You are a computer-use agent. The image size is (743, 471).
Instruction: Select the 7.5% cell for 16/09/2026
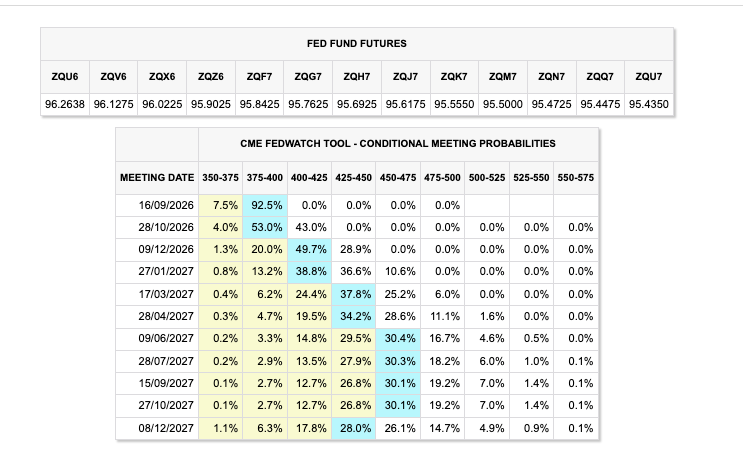[x=220, y=206]
